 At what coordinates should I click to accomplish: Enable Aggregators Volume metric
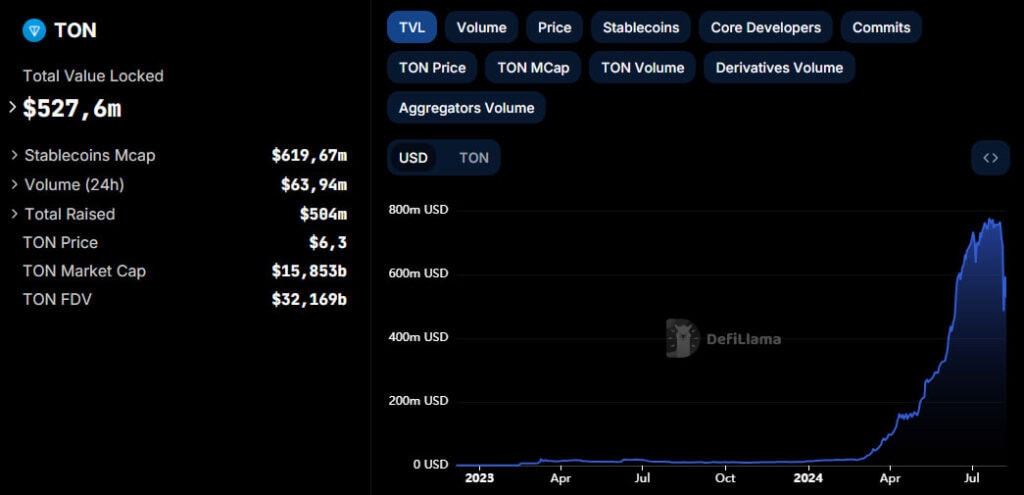(466, 108)
